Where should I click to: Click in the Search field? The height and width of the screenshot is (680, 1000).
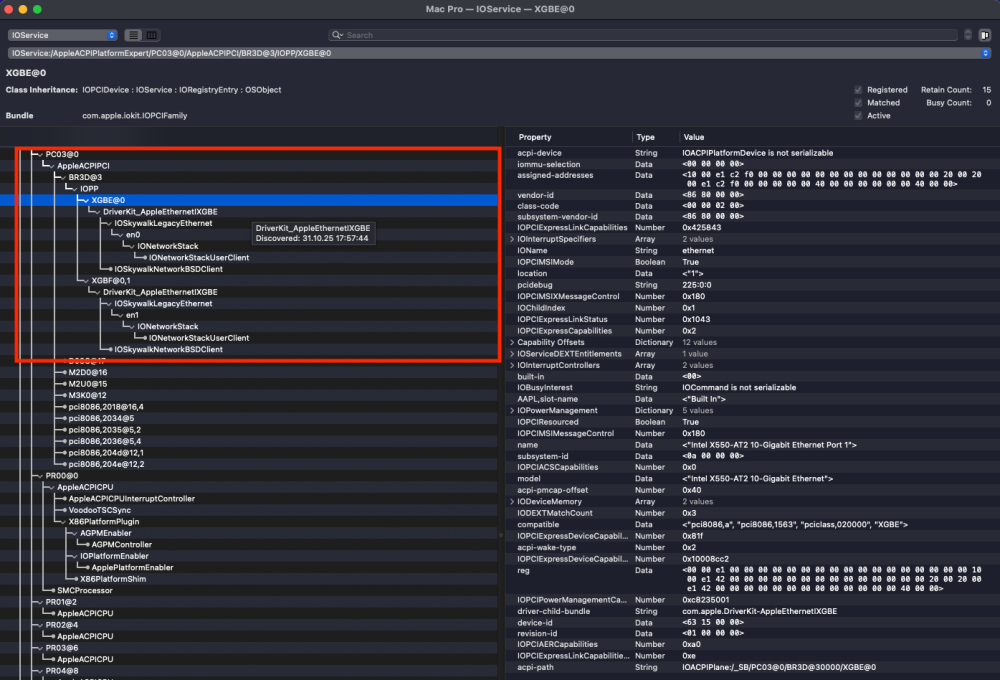(644, 35)
